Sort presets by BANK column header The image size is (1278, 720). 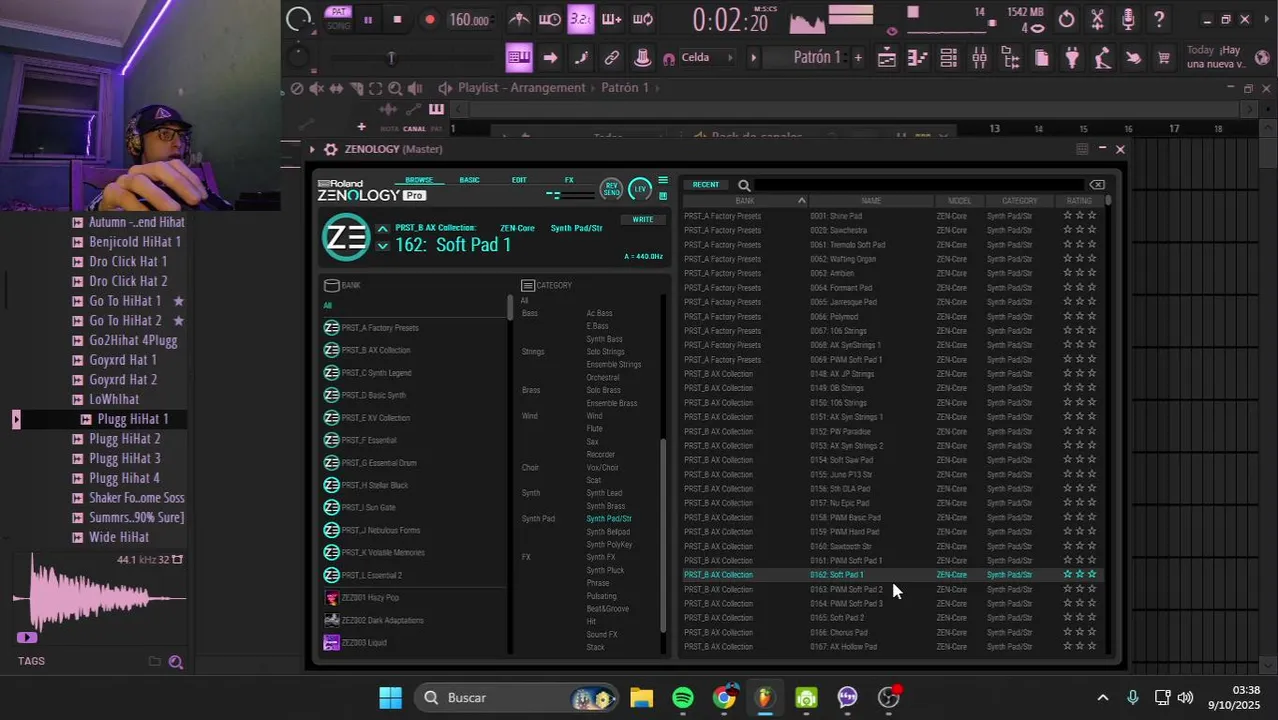[x=745, y=201]
